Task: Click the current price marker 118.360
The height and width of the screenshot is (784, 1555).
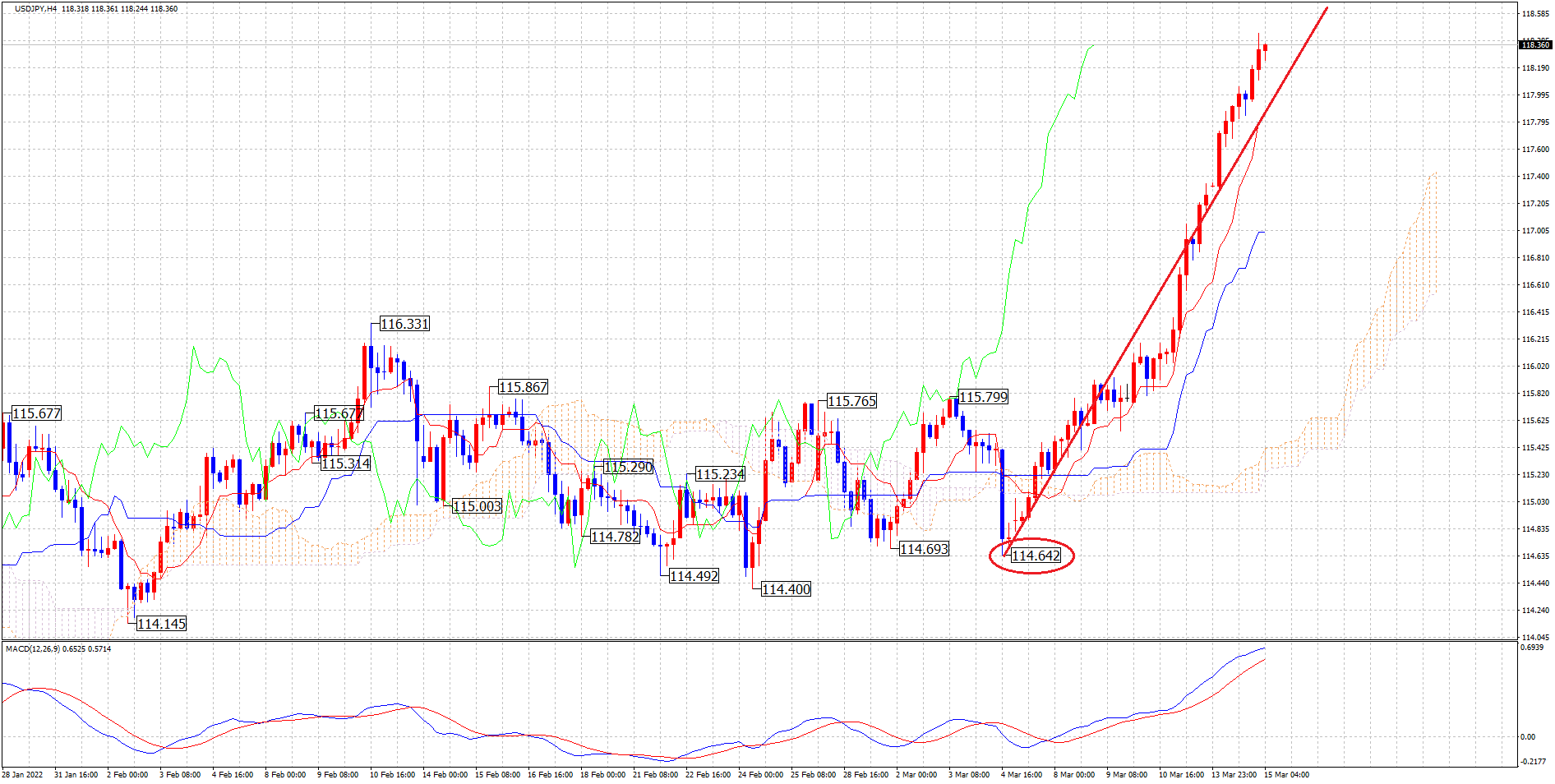Action: (x=1534, y=45)
